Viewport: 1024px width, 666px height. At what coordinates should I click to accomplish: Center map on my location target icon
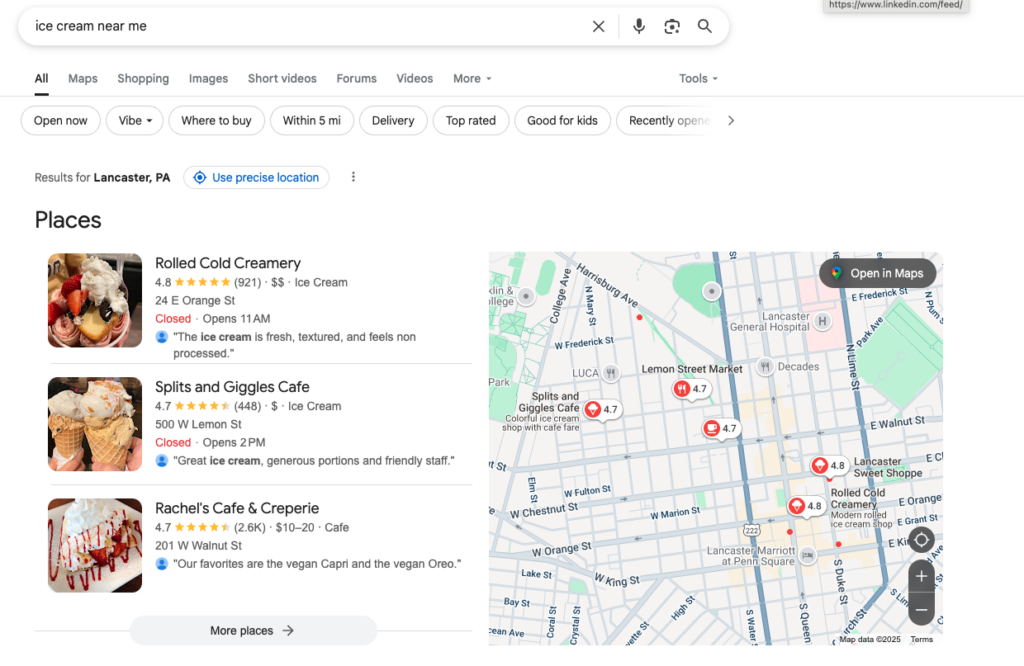921,540
